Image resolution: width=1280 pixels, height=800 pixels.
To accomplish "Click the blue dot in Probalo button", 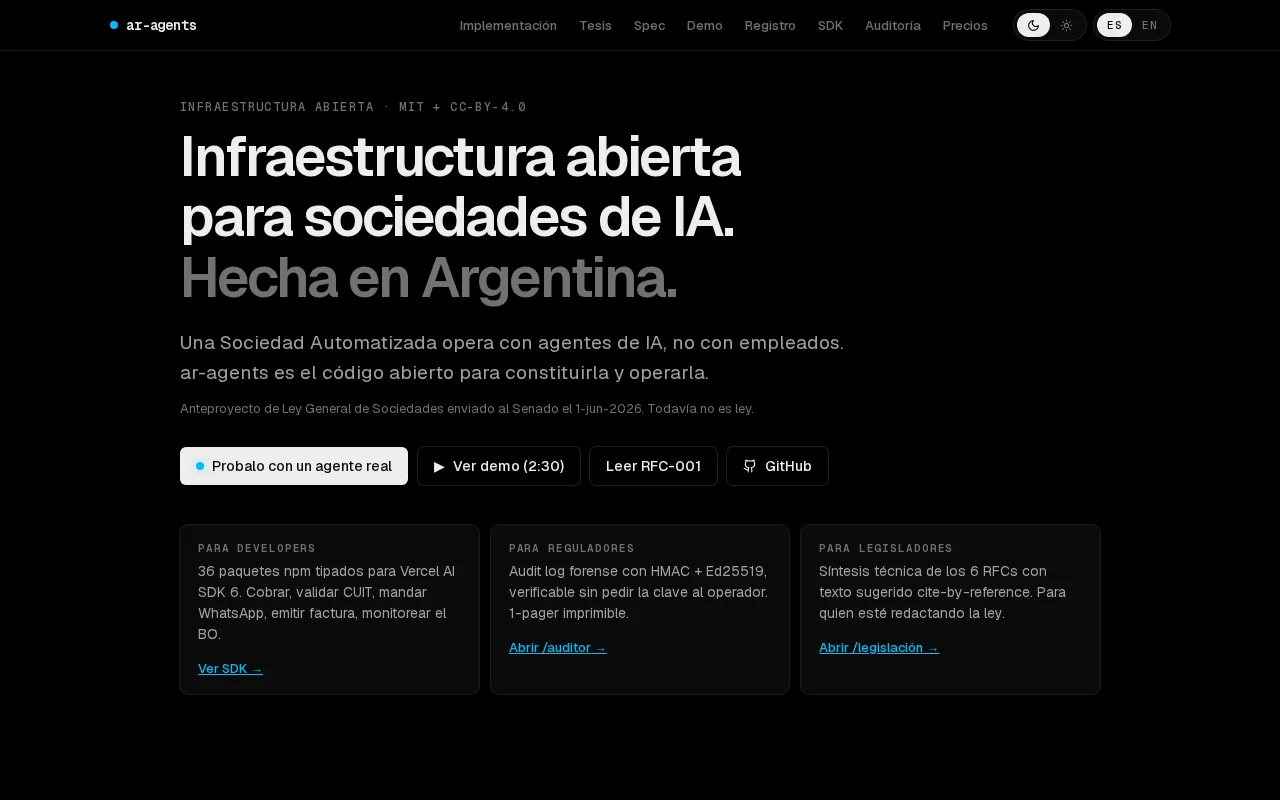I will point(200,466).
